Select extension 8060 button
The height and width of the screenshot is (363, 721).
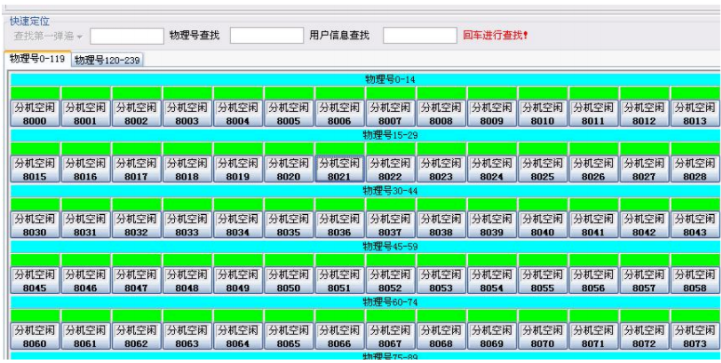35,336
